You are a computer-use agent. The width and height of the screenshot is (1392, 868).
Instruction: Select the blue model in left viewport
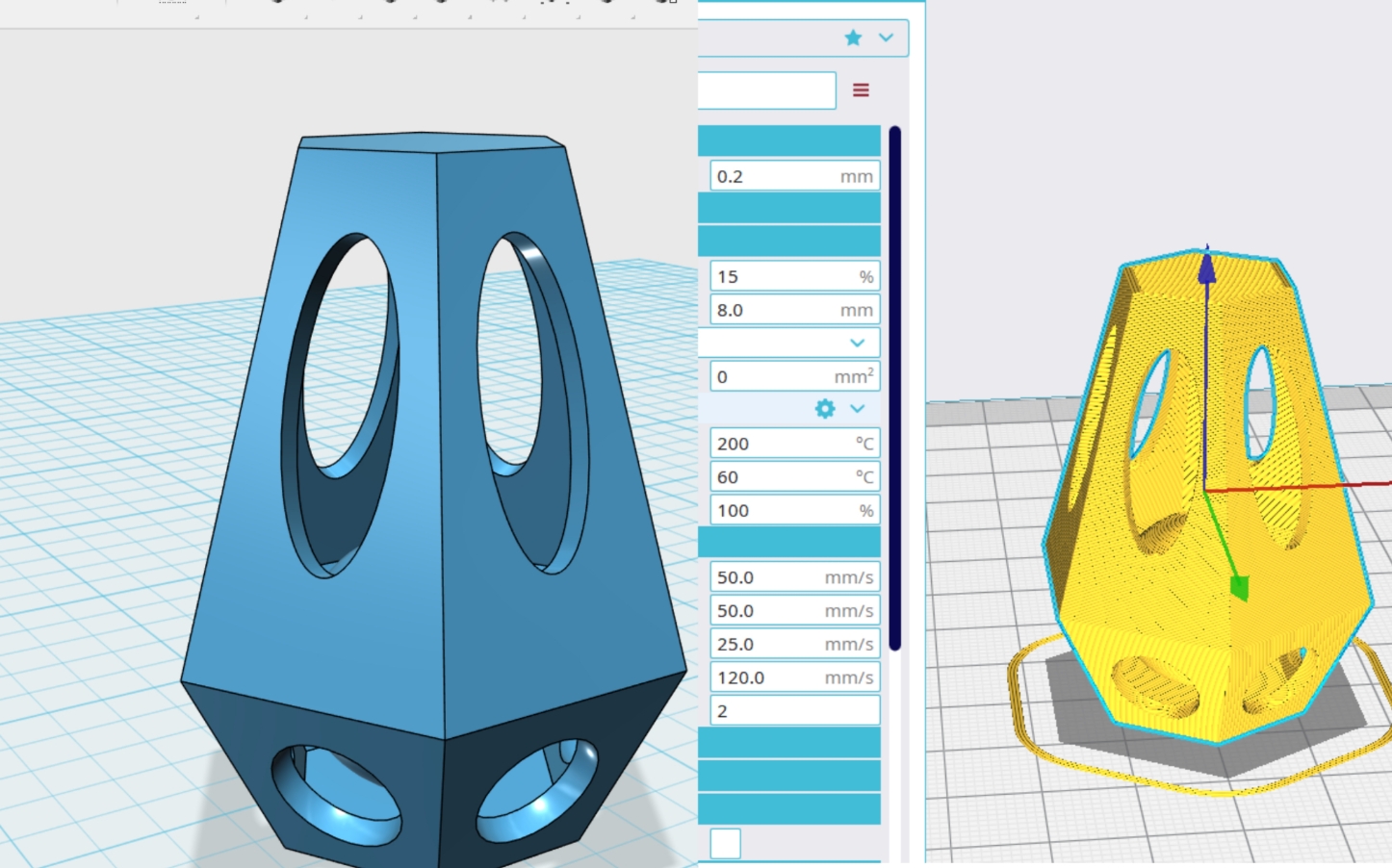coord(433,500)
